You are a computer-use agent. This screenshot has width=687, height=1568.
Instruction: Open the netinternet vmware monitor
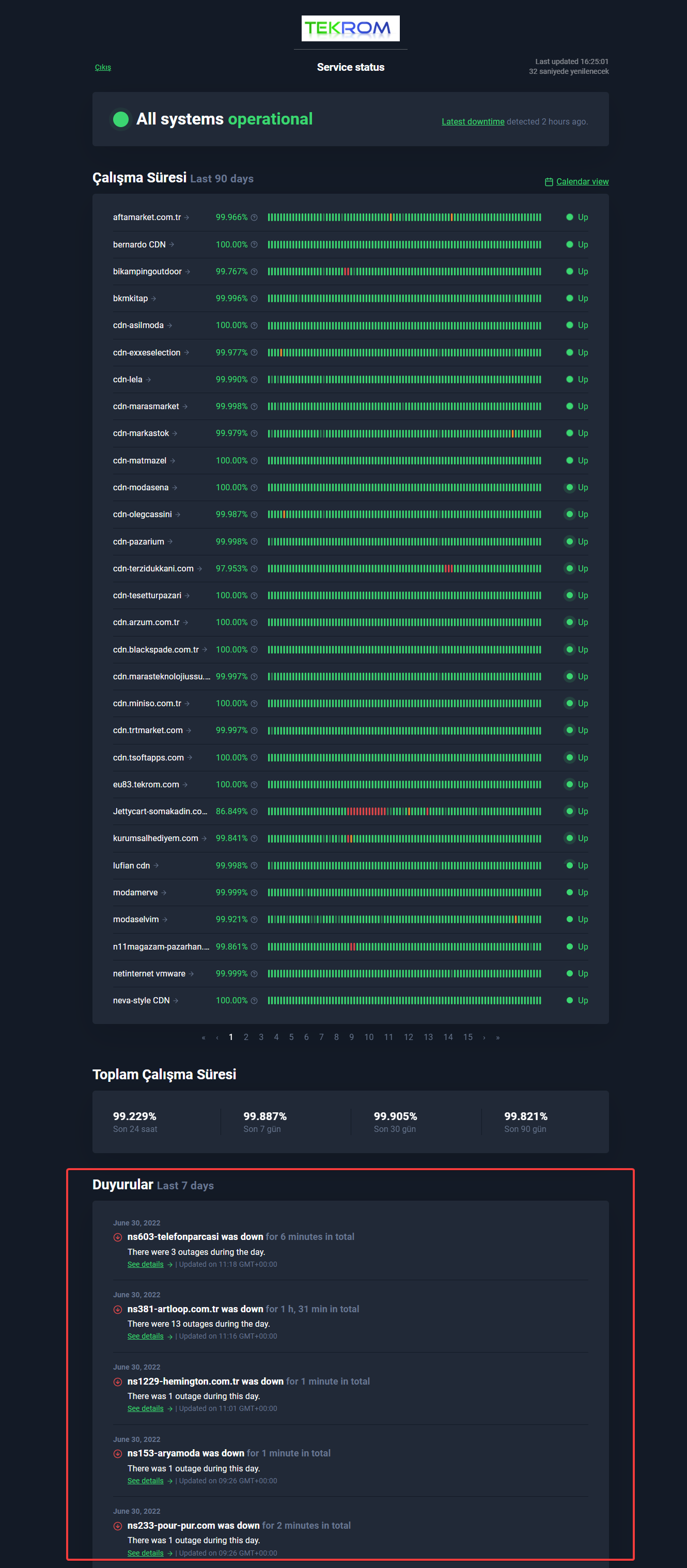click(149, 973)
